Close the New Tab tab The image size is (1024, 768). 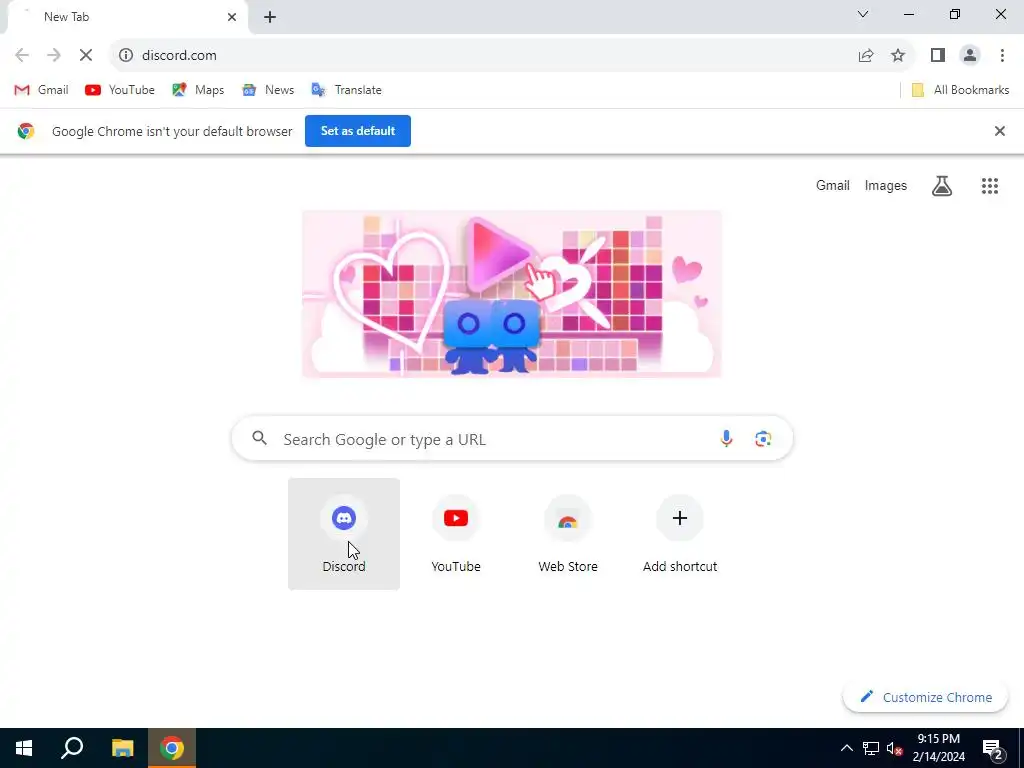coord(232,17)
